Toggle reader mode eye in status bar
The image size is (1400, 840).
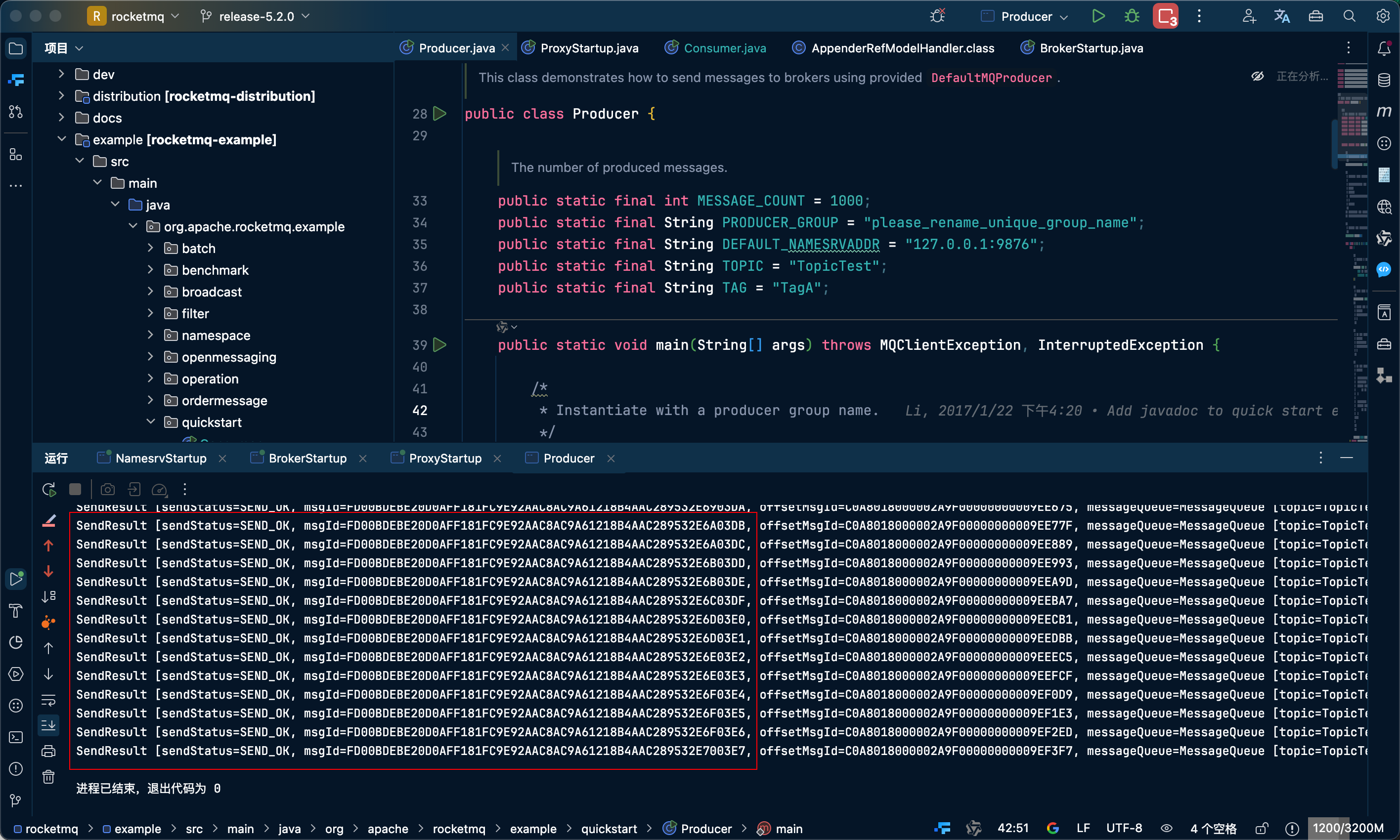[1167, 829]
